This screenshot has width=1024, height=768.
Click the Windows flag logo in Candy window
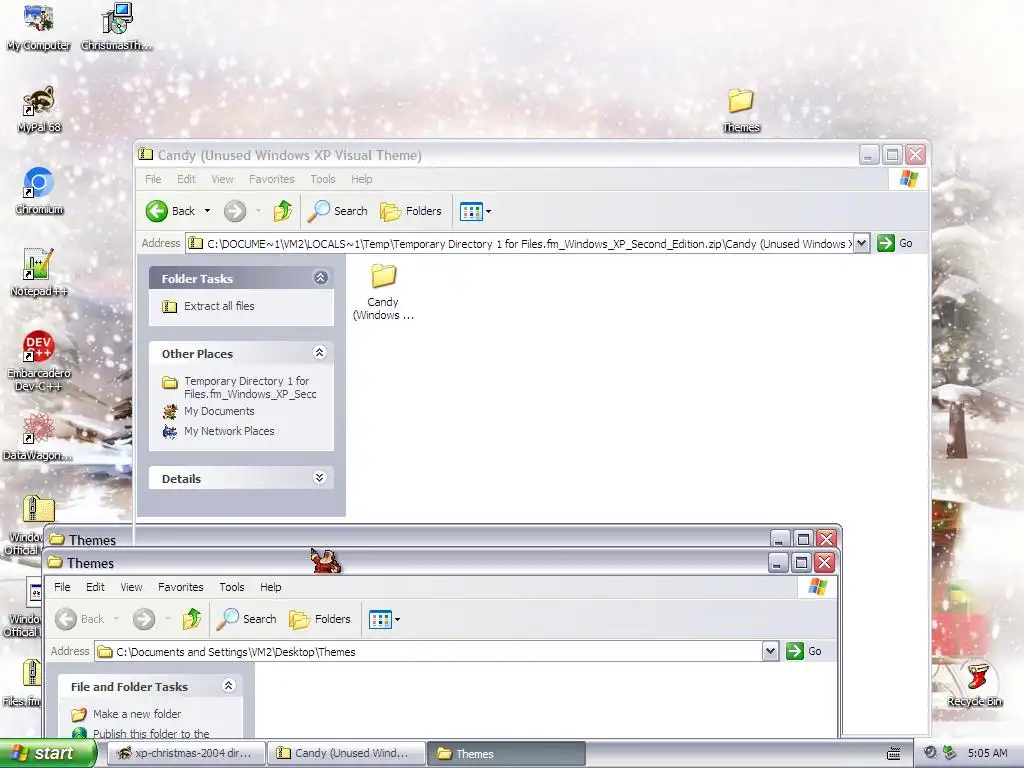point(908,179)
